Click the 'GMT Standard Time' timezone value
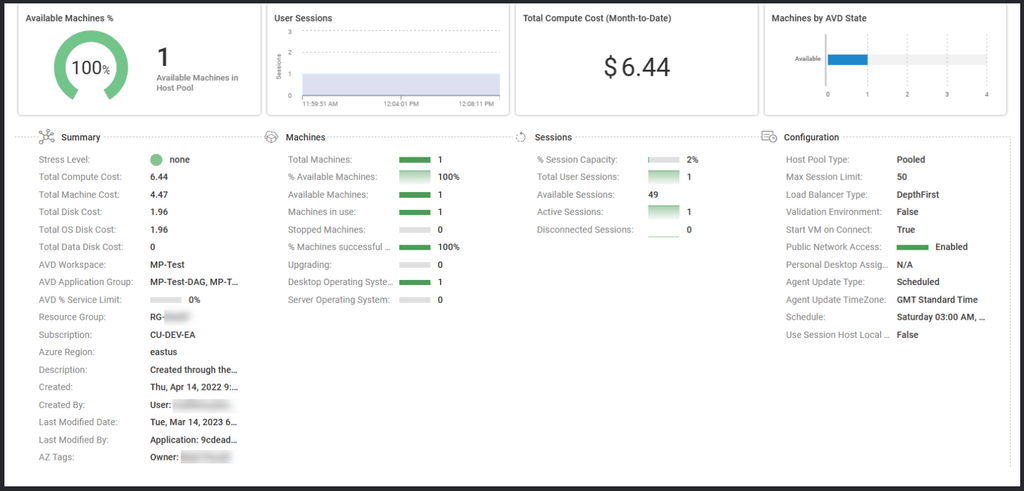This screenshot has height=491, width=1024. pos(937,300)
